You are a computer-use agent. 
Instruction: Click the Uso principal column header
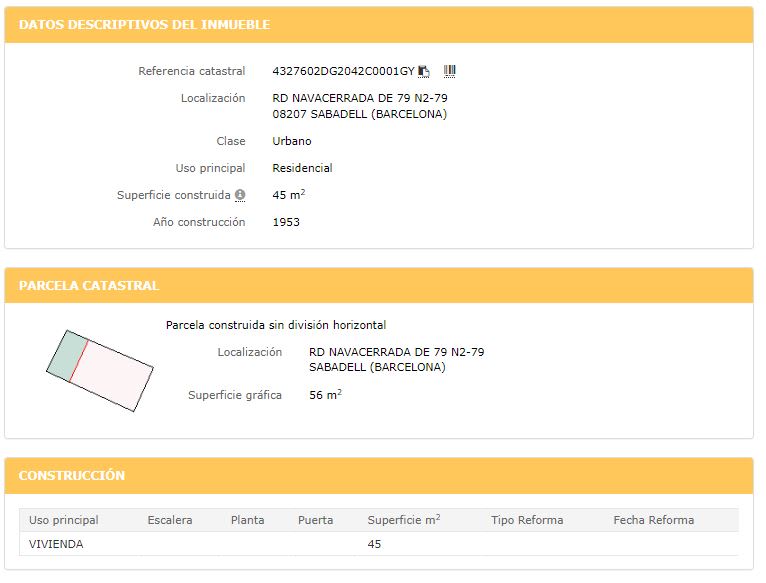click(x=64, y=520)
